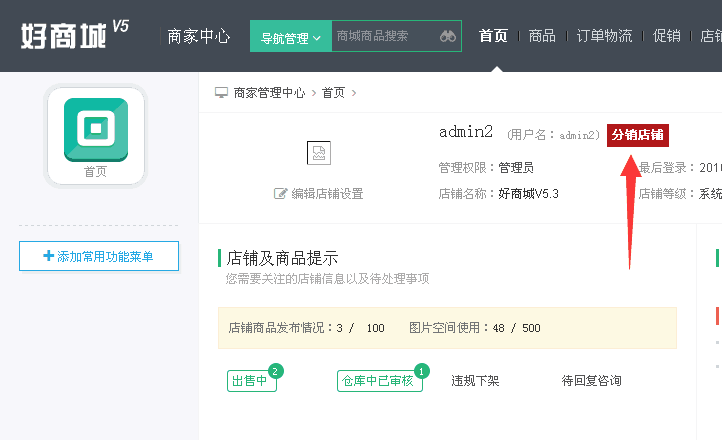Open the 订单物流 top menu item
Image resolution: width=722 pixels, height=440 pixels.
coord(604,35)
